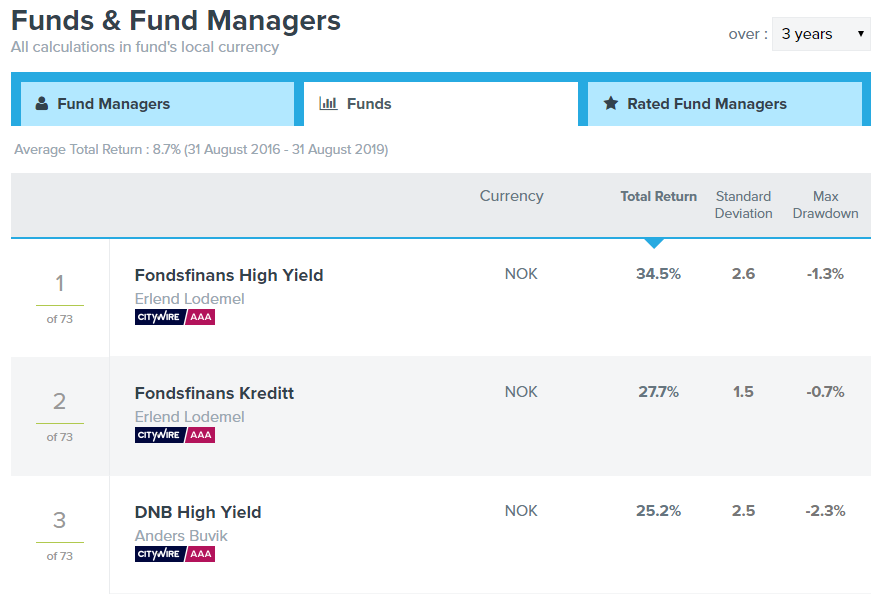Click rank number 1 of 73
This screenshot has width=880, height=596.
coord(59,283)
